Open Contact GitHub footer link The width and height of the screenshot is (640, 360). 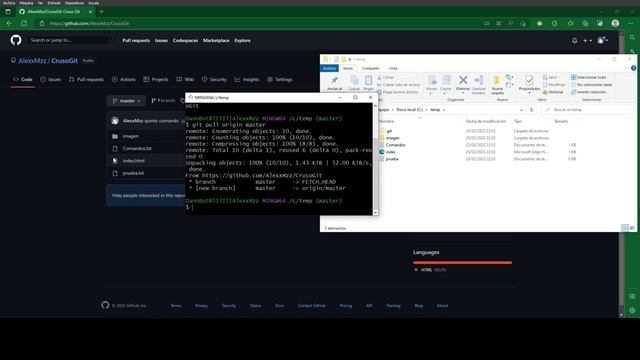tap(312, 306)
